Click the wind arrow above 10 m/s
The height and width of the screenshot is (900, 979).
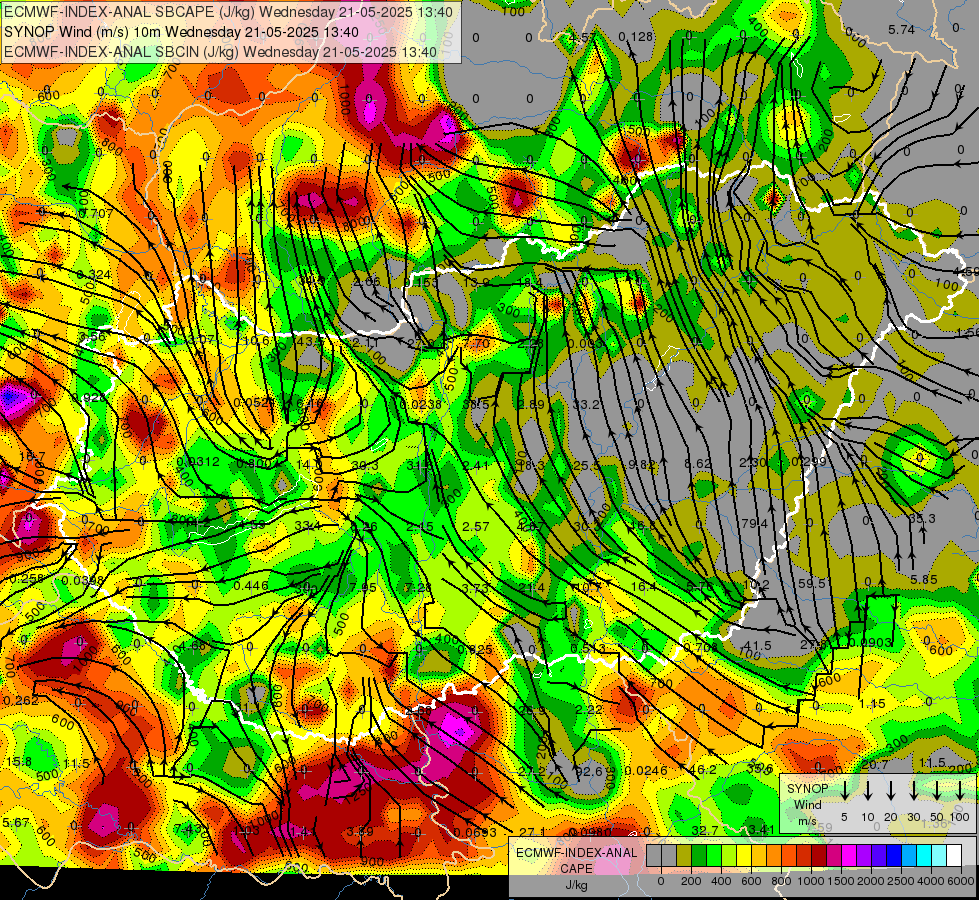[867, 791]
